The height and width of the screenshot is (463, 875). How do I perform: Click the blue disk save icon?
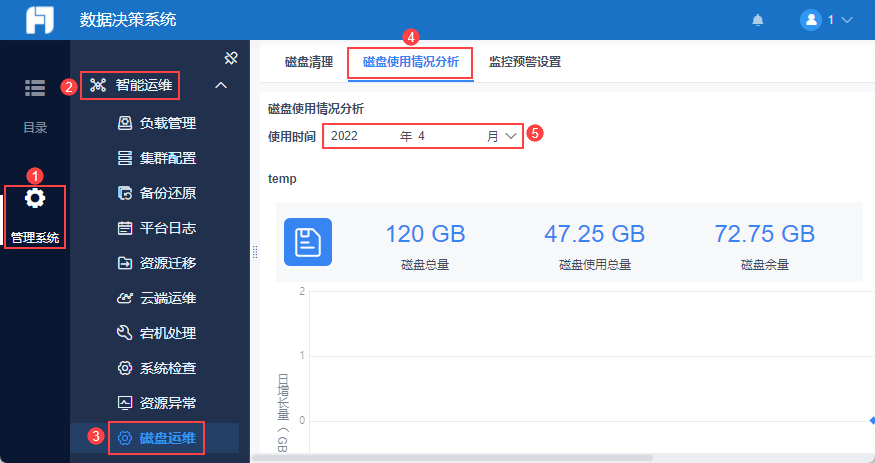coord(308,242)
